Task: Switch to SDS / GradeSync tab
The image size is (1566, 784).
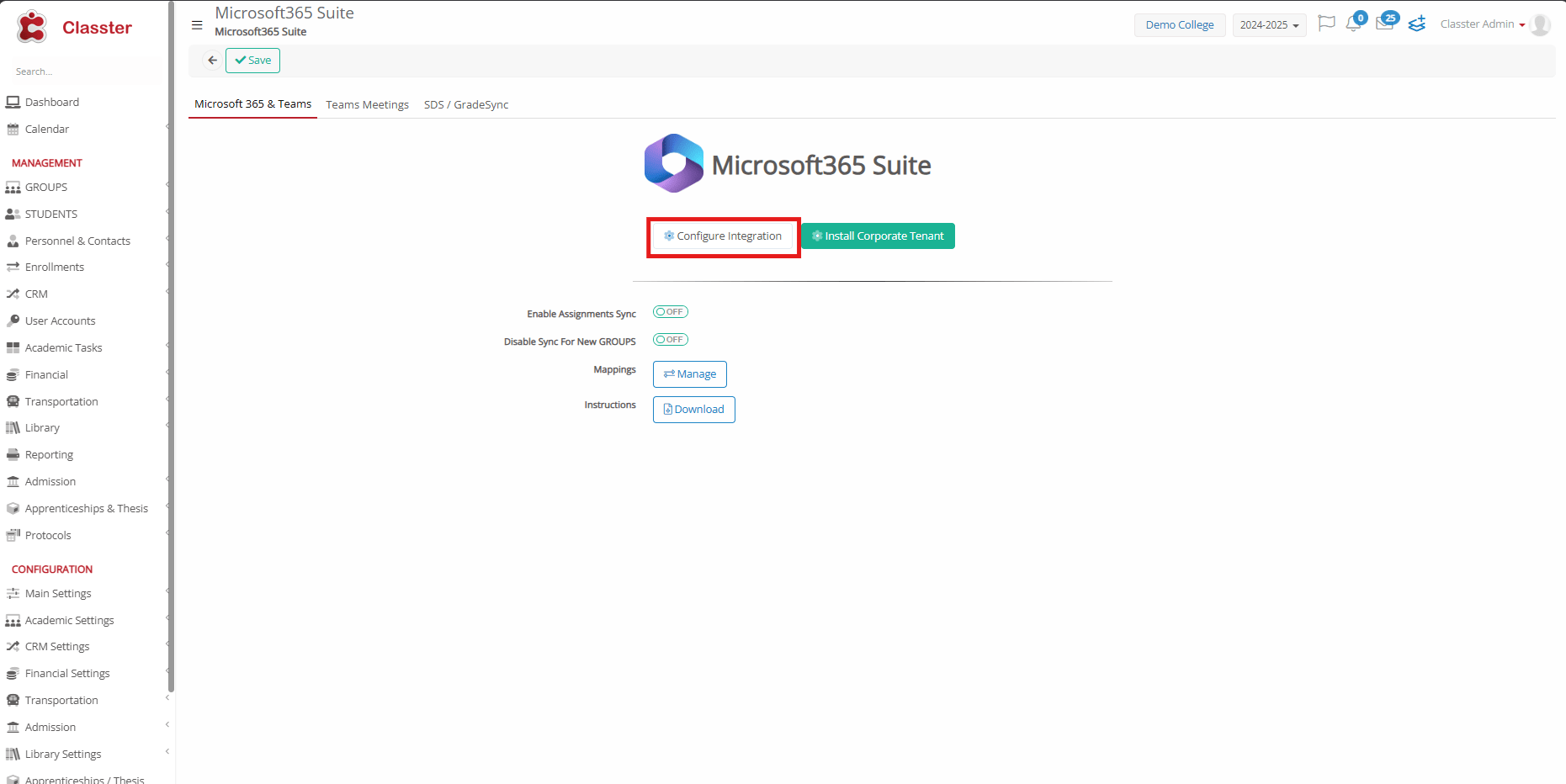Action: (x=466, y=105)
